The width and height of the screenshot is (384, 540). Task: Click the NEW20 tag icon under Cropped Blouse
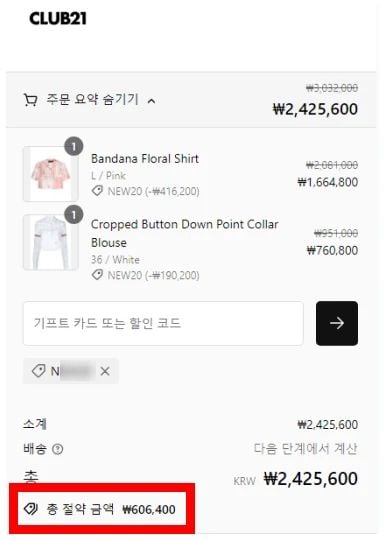tap(97, 275)
